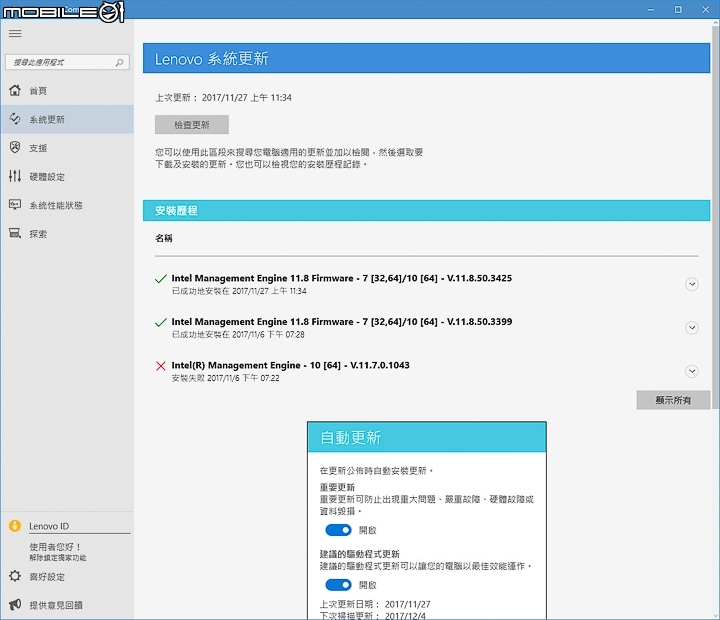Click 解除鎖定獨家功能 unlock link

(57, 558)
